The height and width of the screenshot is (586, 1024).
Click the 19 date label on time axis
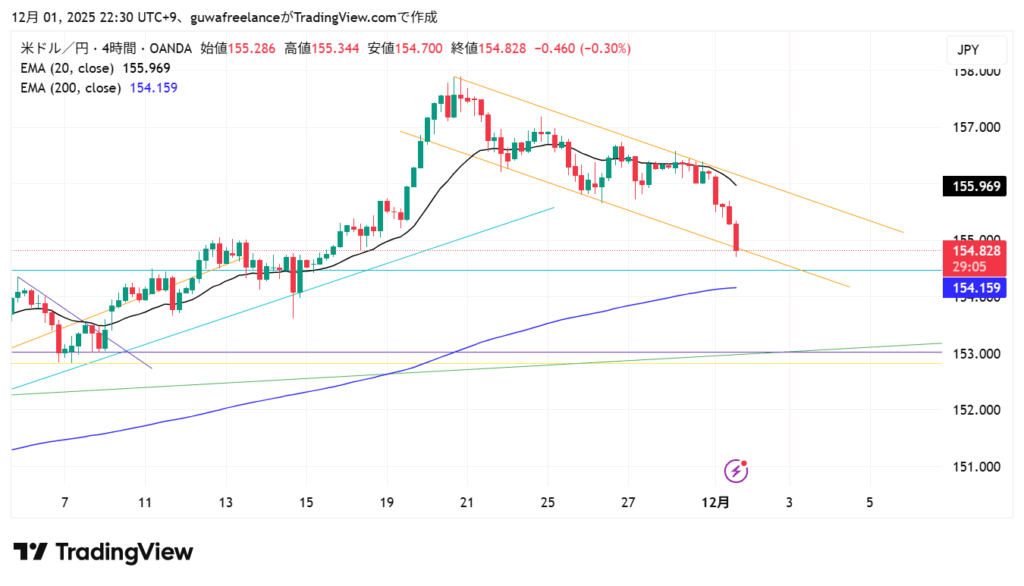pos(388,502)
